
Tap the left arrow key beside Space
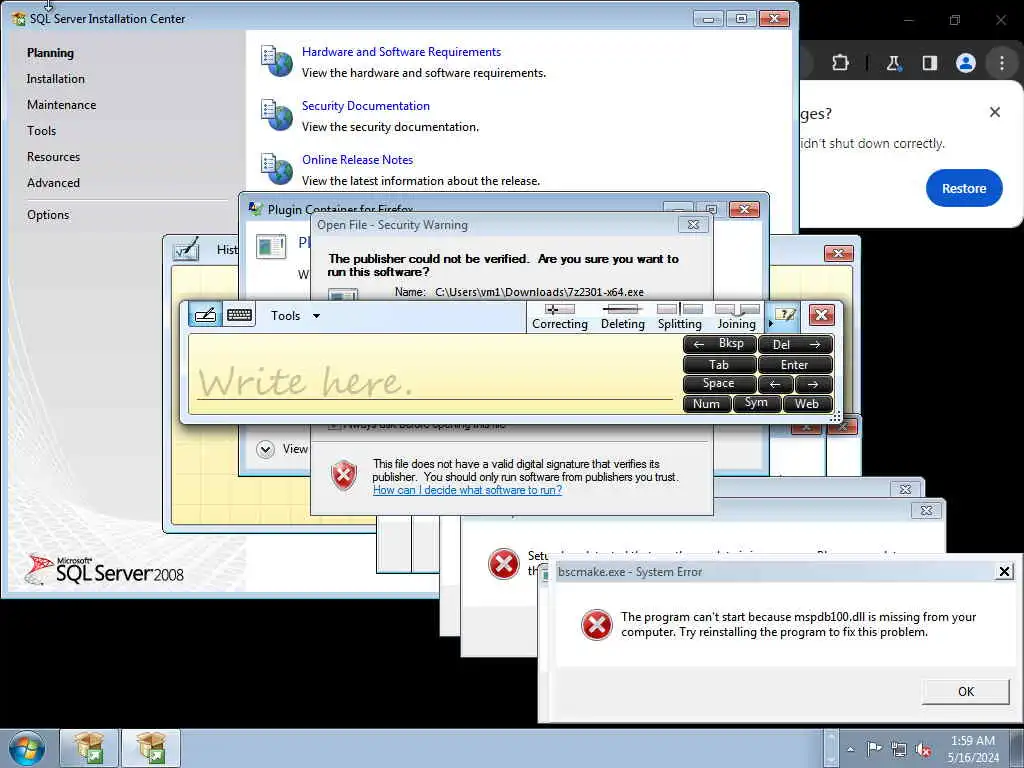pos(776,384)
